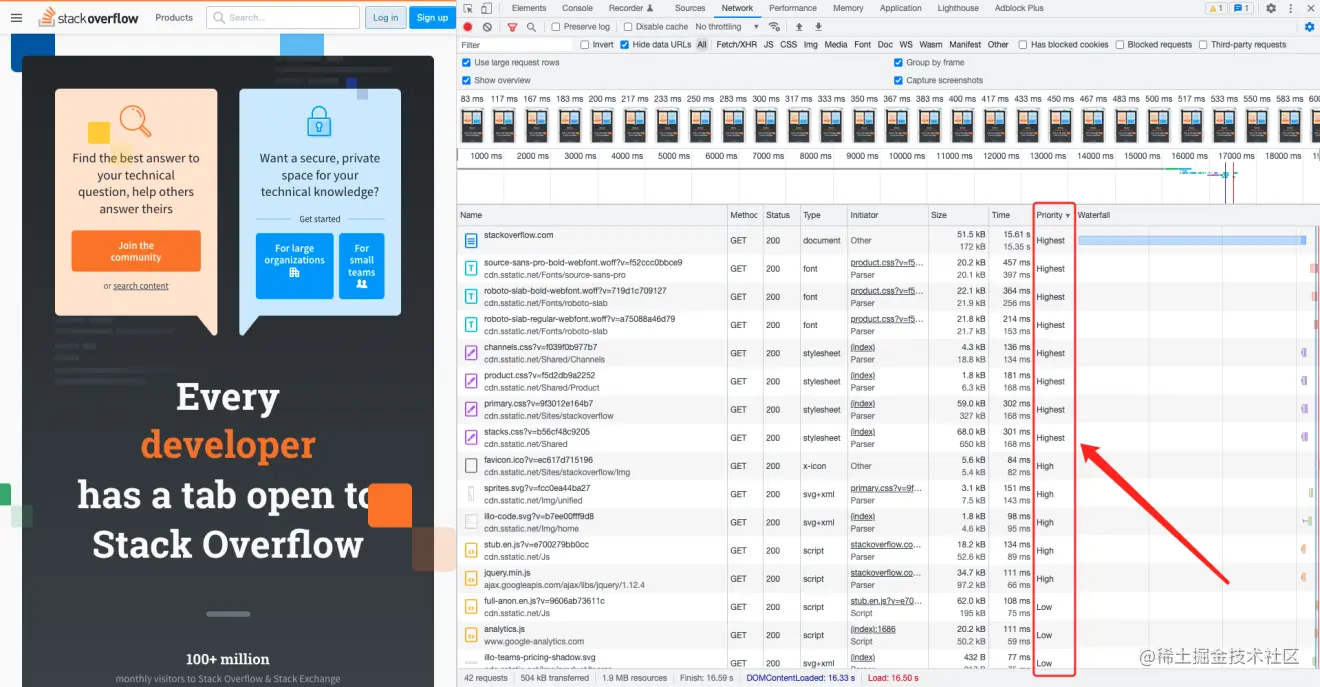Toggle the device toolbar icon
This screenshot has height=687, width=1320.
[x=487, y=8]
